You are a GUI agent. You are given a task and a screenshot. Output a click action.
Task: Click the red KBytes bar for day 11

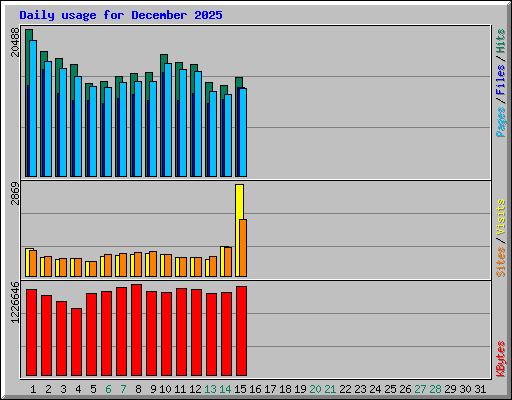[x=181, y=332]
